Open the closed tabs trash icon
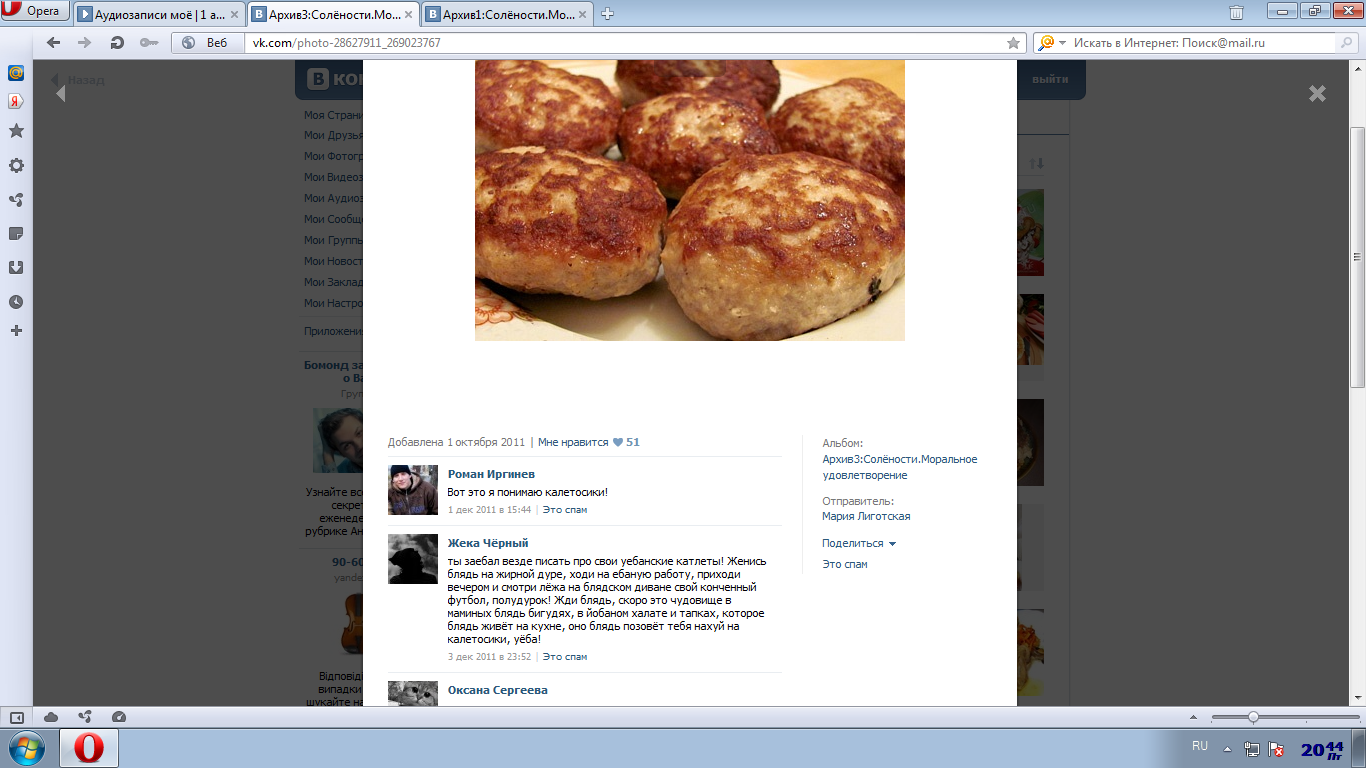Image resolution: width=1366 pixels, height=768 pixels. click(x=1237, y=13)
